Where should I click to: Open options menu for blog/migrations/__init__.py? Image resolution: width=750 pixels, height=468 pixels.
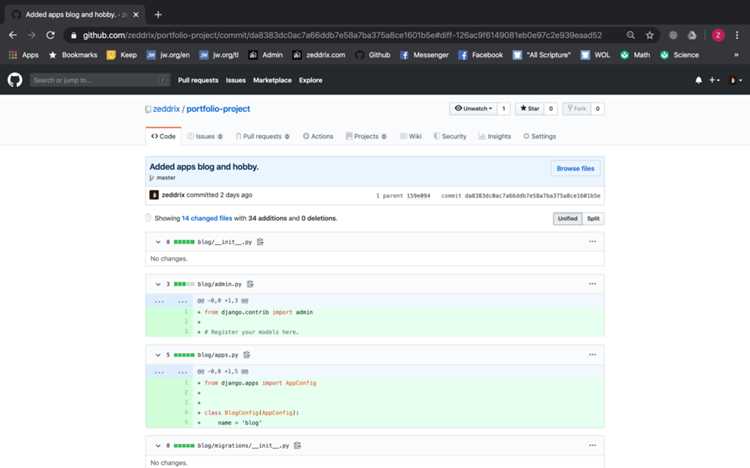[x=592, y=445]
